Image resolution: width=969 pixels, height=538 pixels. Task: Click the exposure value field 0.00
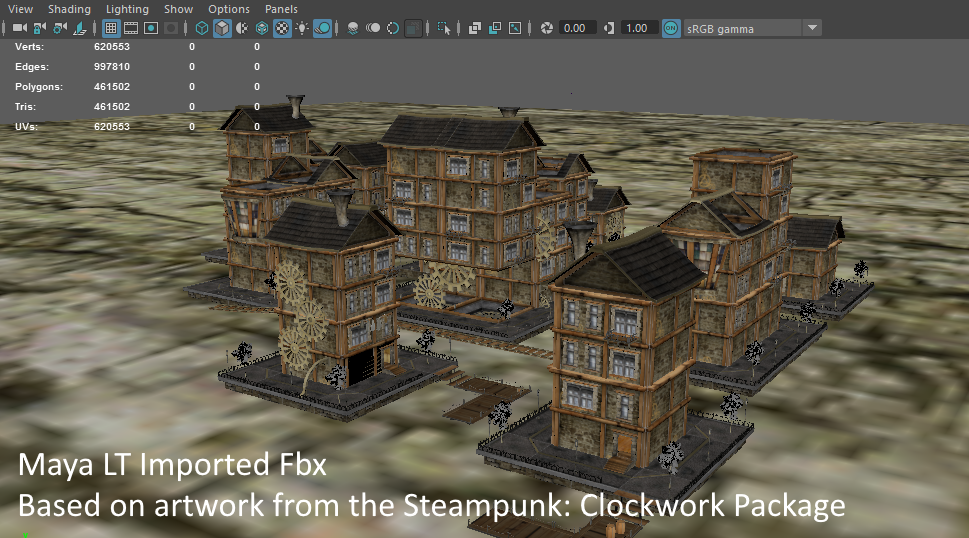tap(577, 28)
